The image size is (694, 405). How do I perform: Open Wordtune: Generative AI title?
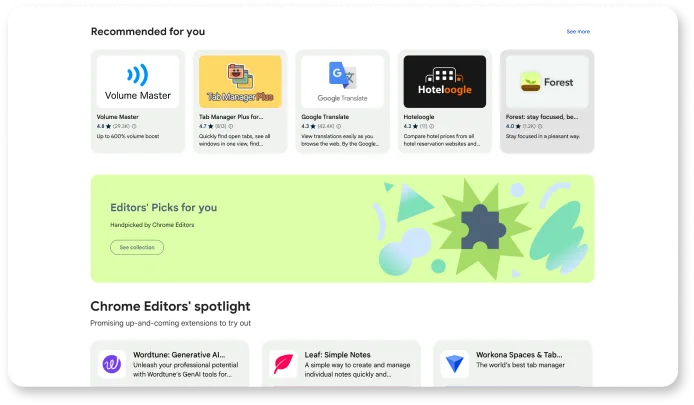click(x=179, y=355)
